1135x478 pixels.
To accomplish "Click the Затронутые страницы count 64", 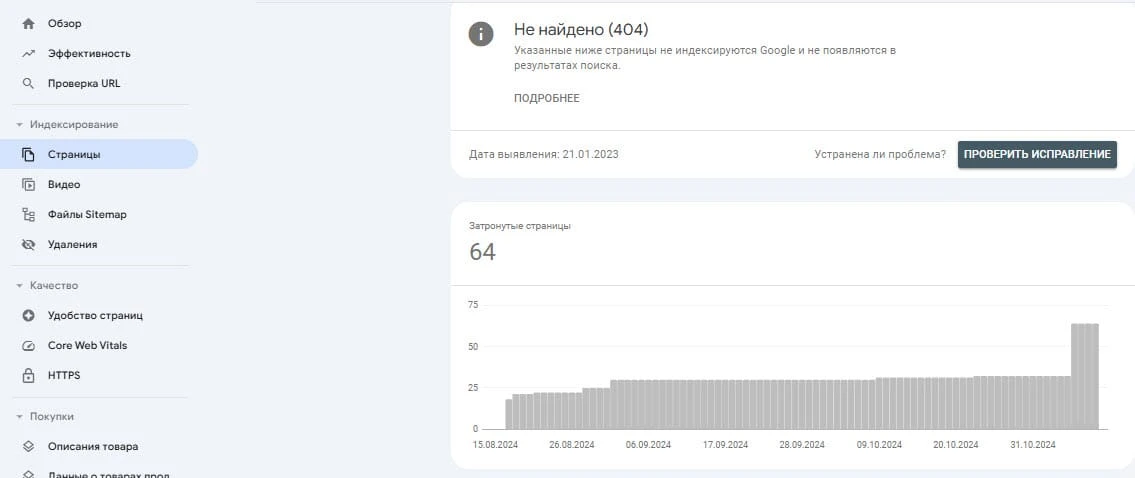I will pos(482,252).
